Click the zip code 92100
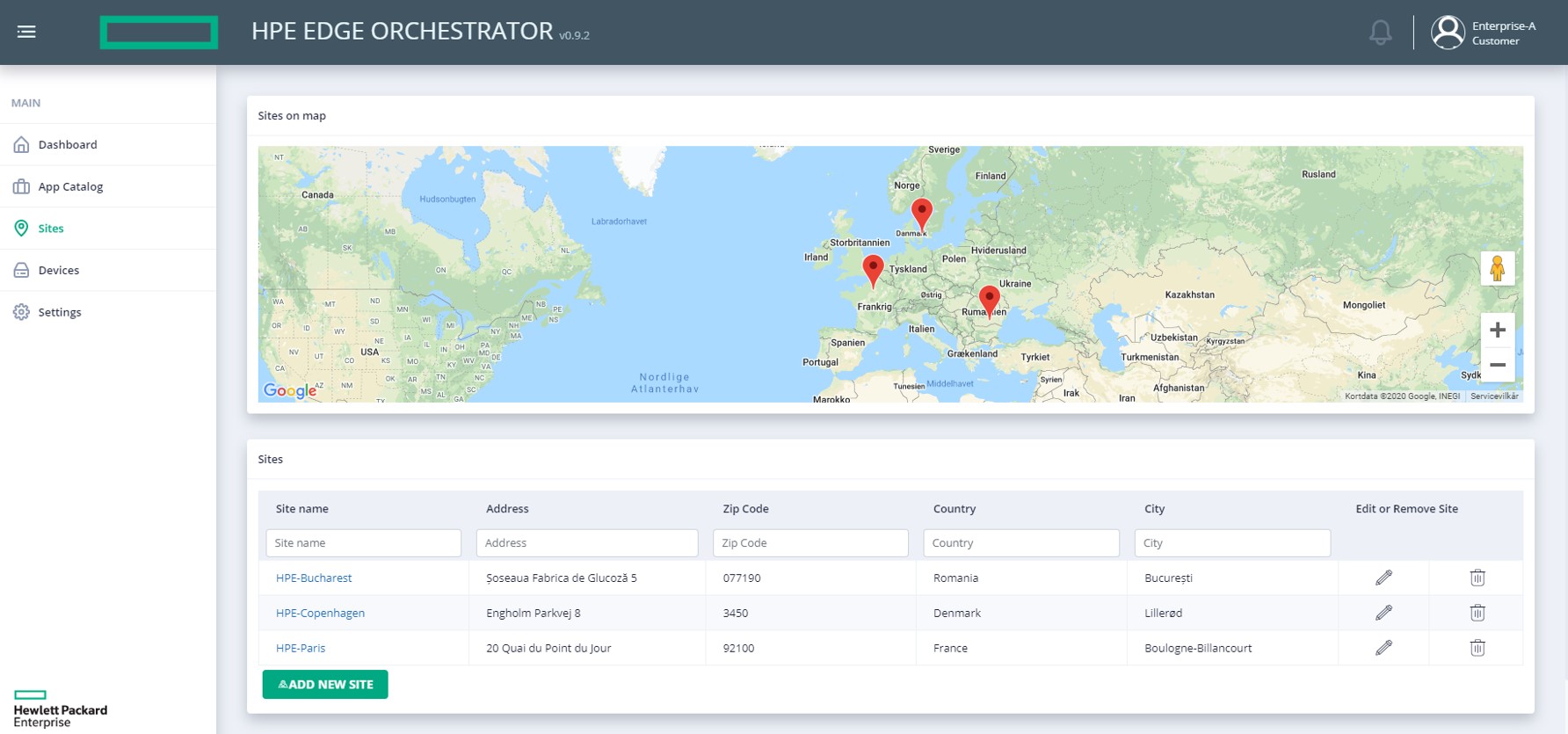The height and width of the screenshot is (734, 1568). [x=738, y=648]
